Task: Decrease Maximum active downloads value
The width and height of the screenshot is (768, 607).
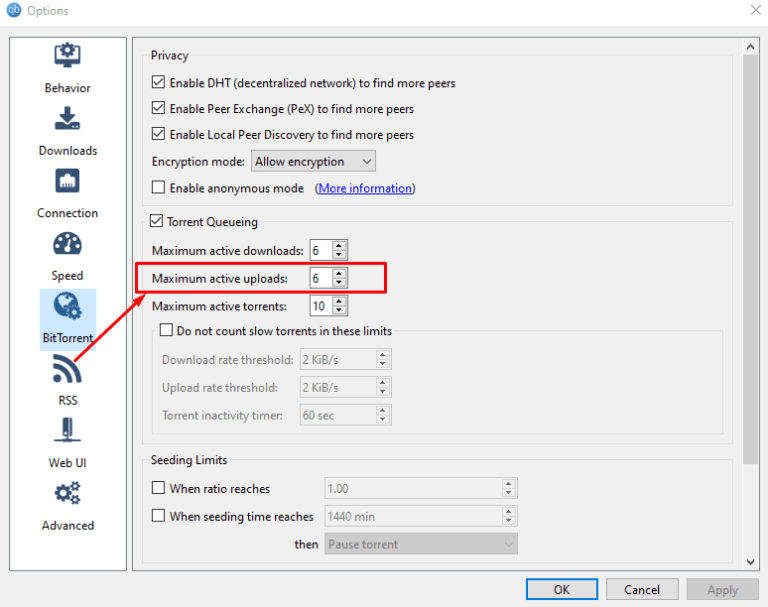Action: (x=339, y=255)
